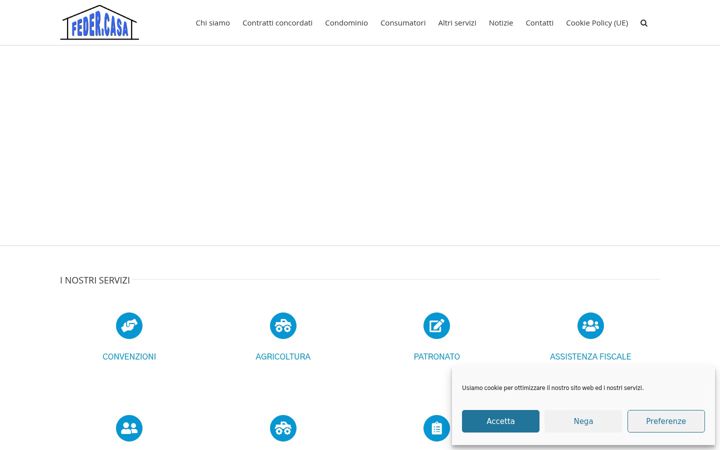Screen dimensions: 720x450
Task: Click the 'Usiamo cookie per ottimizzare' notice text
Action: pyautogui.click(x=553, y=388)
